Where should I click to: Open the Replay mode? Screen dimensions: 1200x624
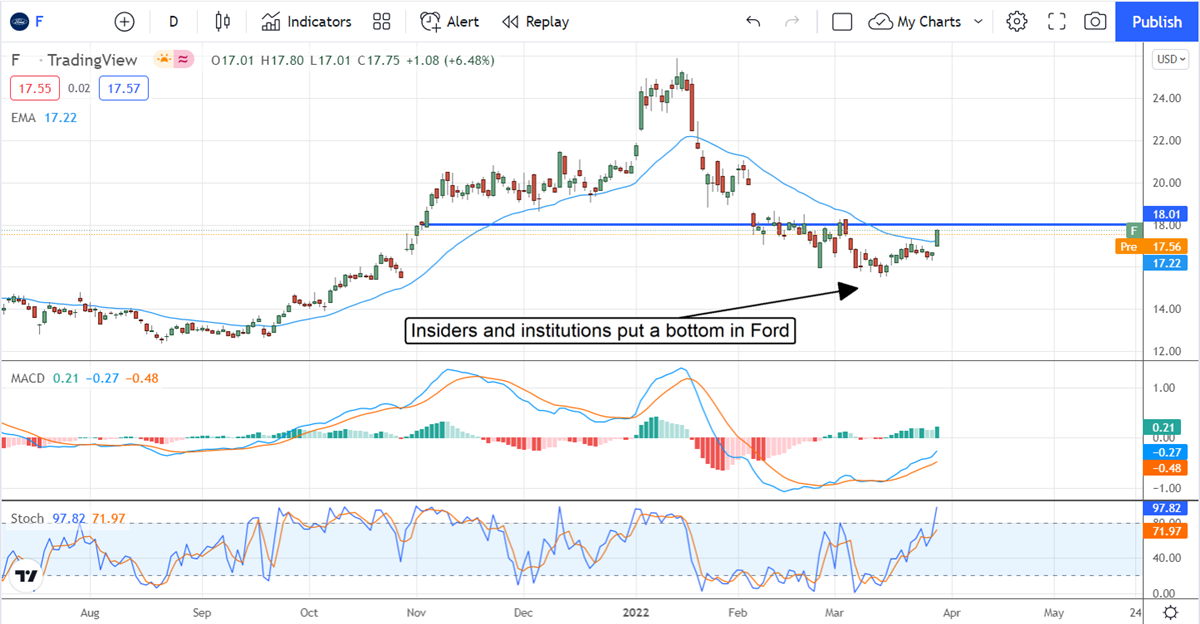[535, 21]
